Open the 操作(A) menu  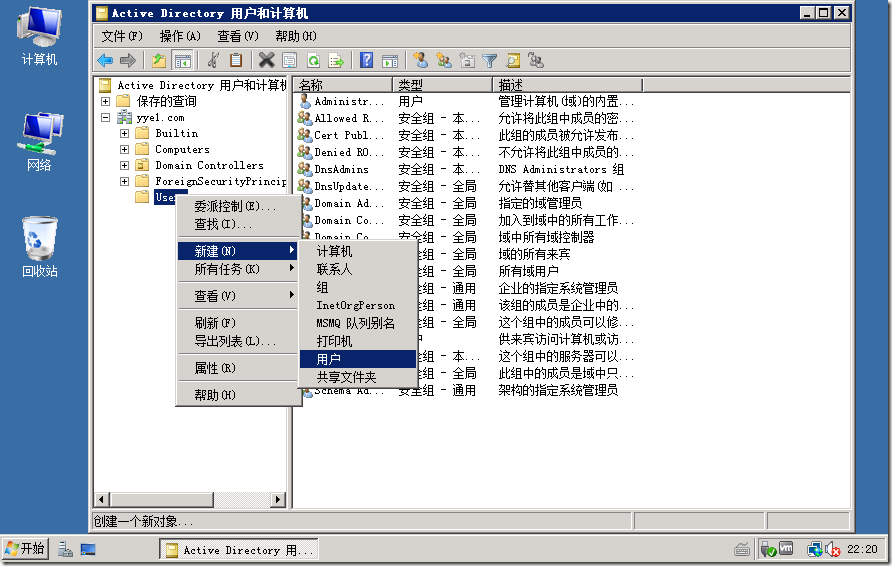(180, 36)
